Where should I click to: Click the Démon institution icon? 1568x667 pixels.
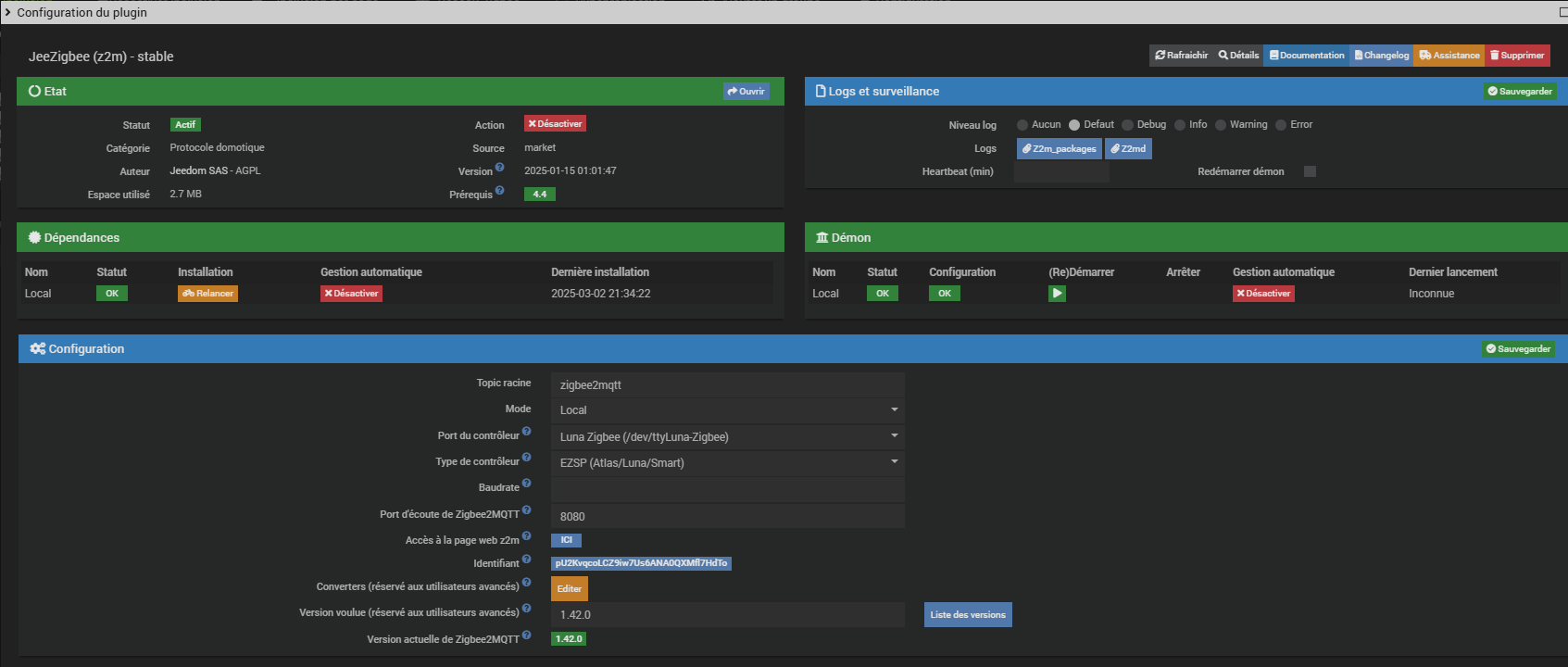[822, 238]
